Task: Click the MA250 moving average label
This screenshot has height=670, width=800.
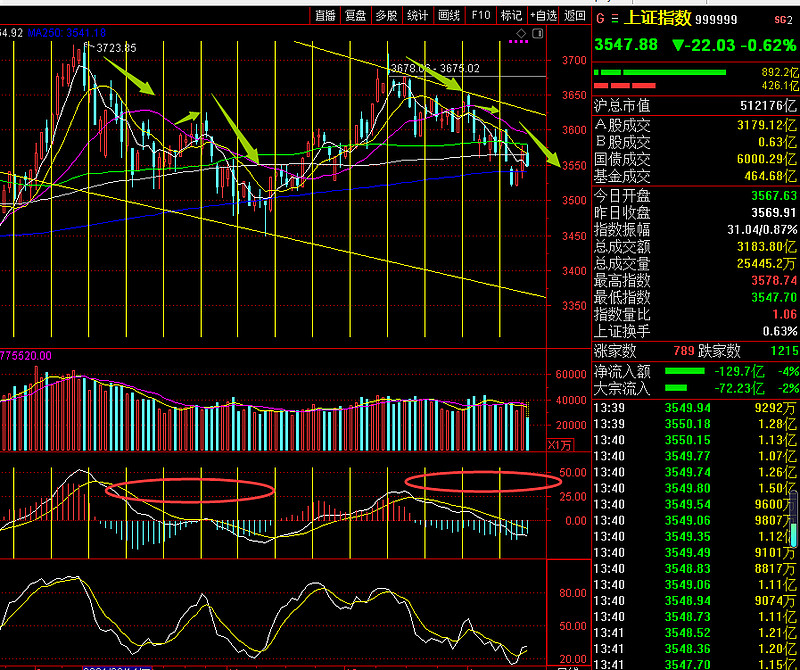Action: (x=66, y=33)
